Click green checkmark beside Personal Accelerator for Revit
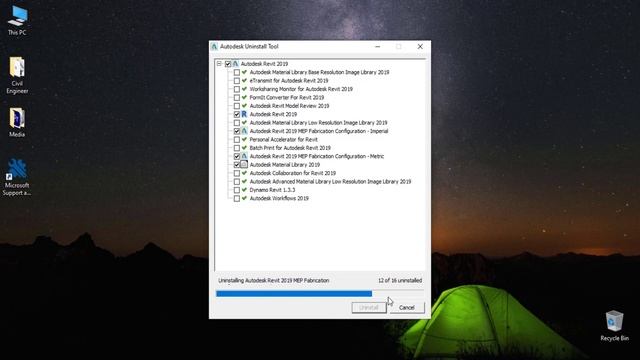Image resolution: width=640 pixels, height=360 pixels. coord(244,139)
